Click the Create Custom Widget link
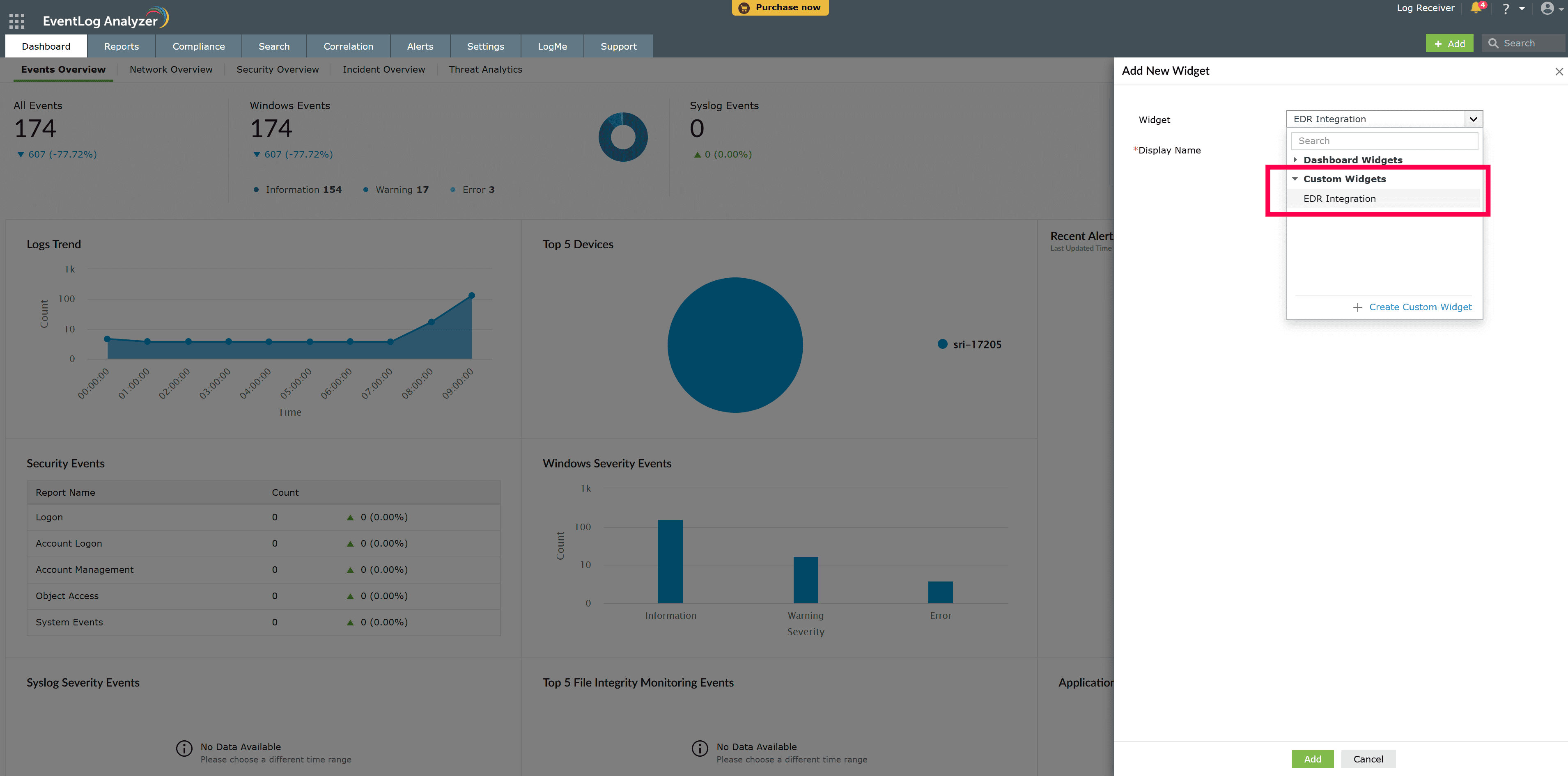1568x776 pixels. [x=1420, y=307]
